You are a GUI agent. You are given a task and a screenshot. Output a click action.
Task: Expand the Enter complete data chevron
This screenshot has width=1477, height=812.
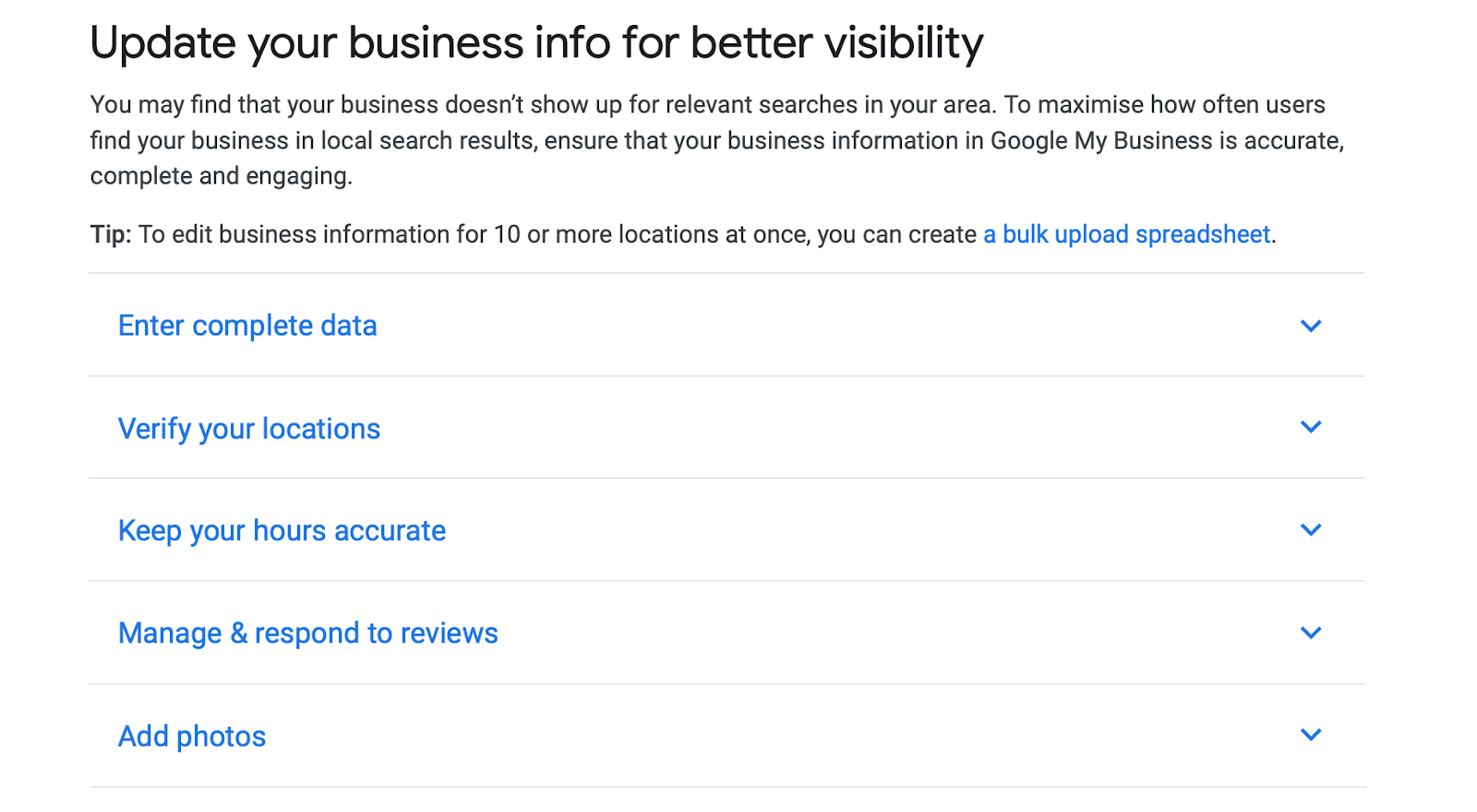point(1311,326)
